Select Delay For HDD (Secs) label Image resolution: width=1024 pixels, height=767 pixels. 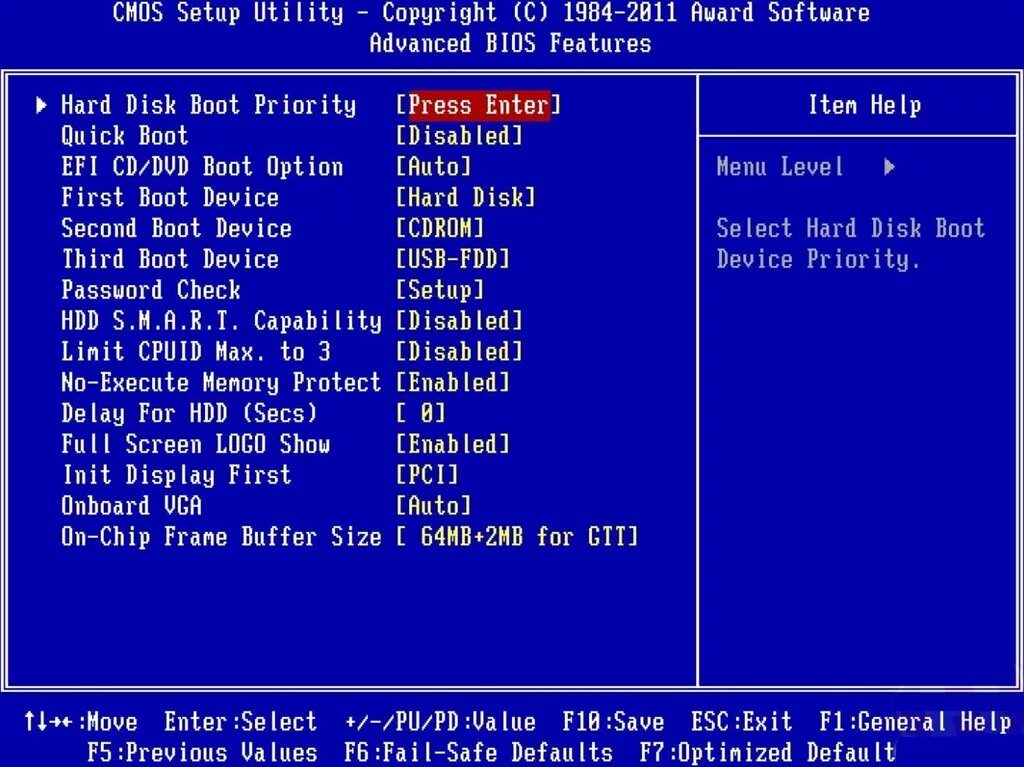click(189, 414)
